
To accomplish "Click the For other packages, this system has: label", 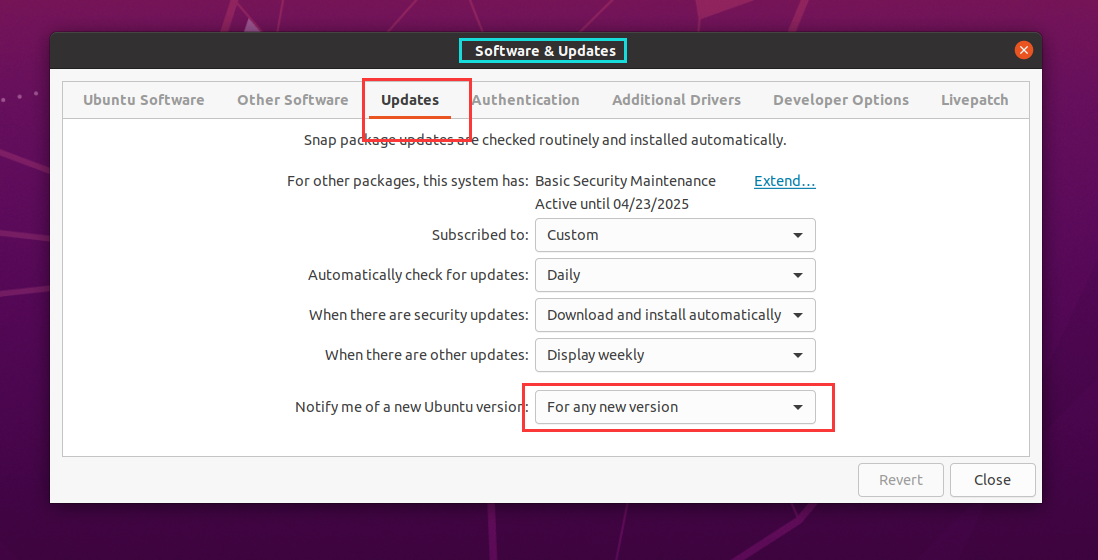I will click(408, 181).
